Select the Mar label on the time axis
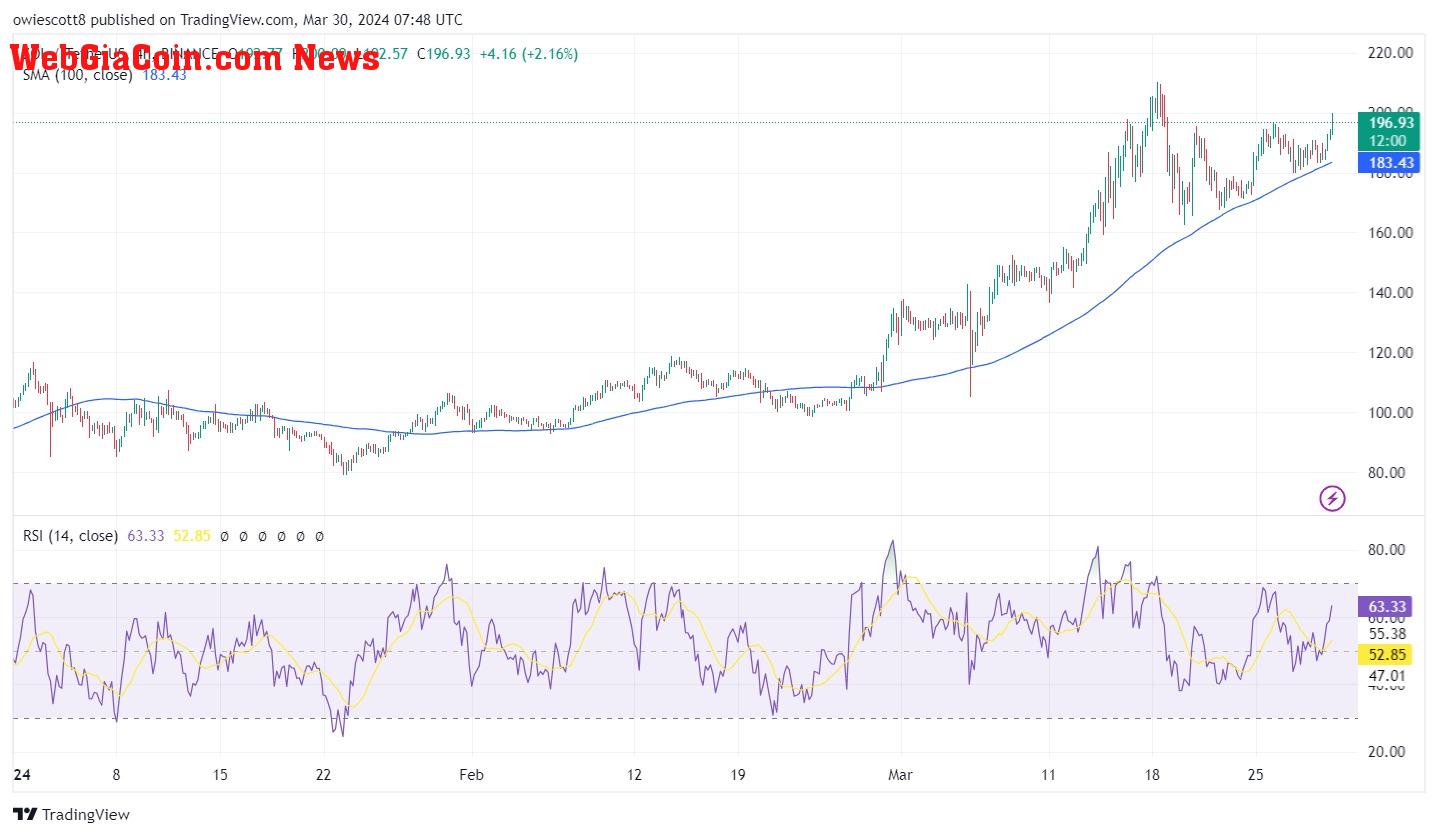 (x=901, y=775)
